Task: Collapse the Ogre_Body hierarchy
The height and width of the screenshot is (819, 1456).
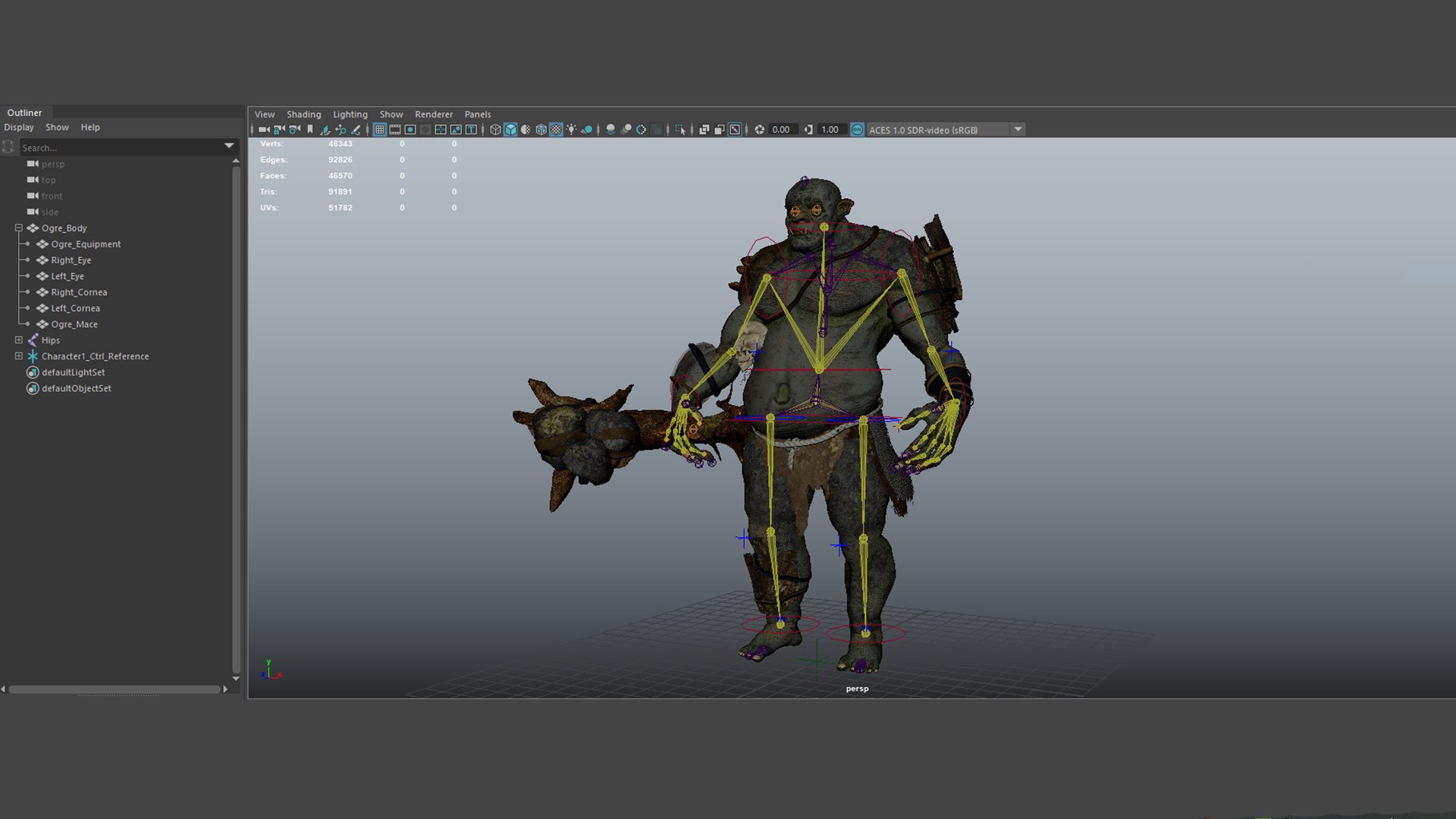Action: point(19,227)
